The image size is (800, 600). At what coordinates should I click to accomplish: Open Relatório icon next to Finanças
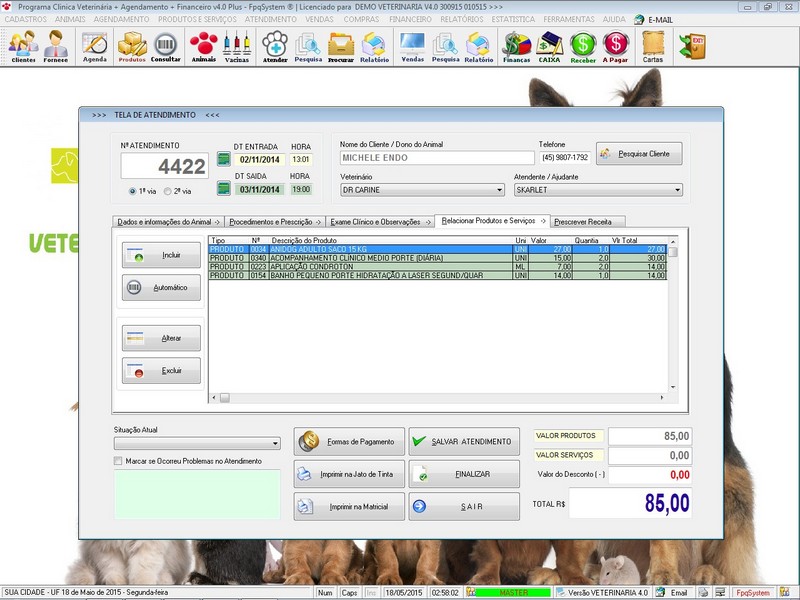479,46
